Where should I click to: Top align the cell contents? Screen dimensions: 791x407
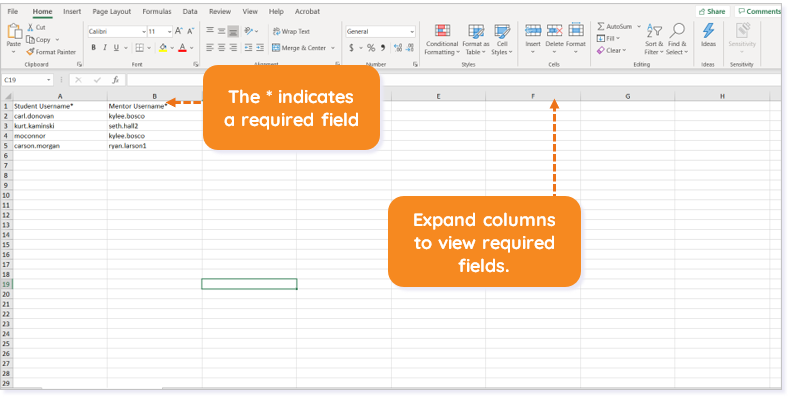point(210,31)
